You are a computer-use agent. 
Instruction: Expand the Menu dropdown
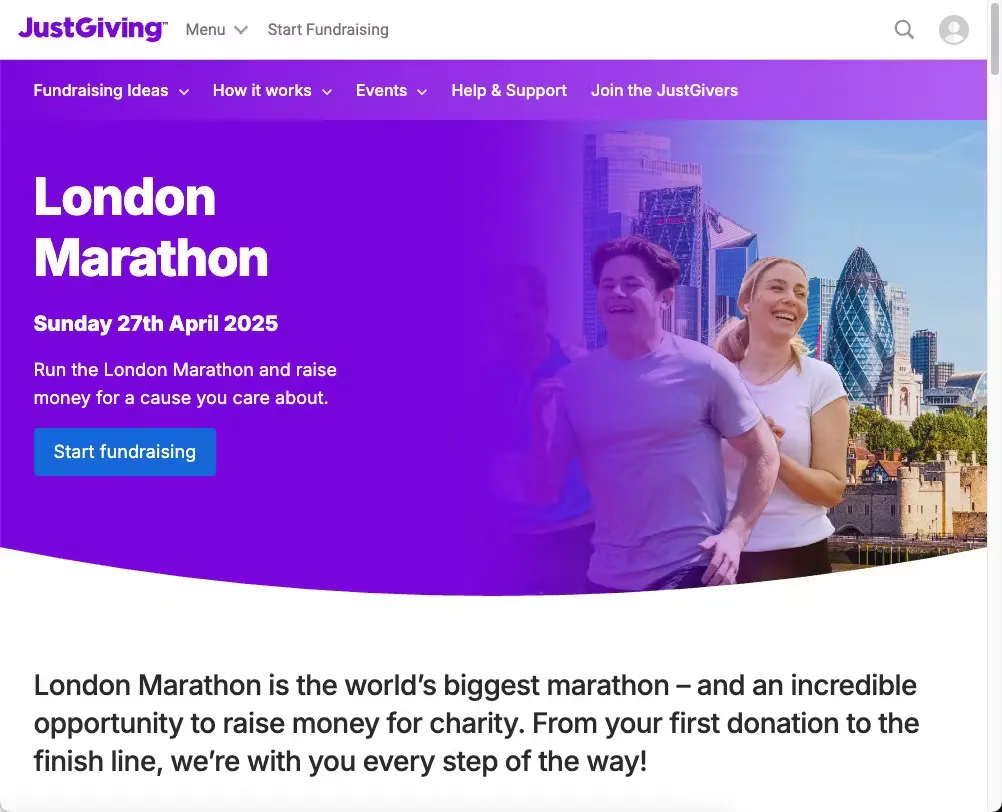click(x=217, y=30)
